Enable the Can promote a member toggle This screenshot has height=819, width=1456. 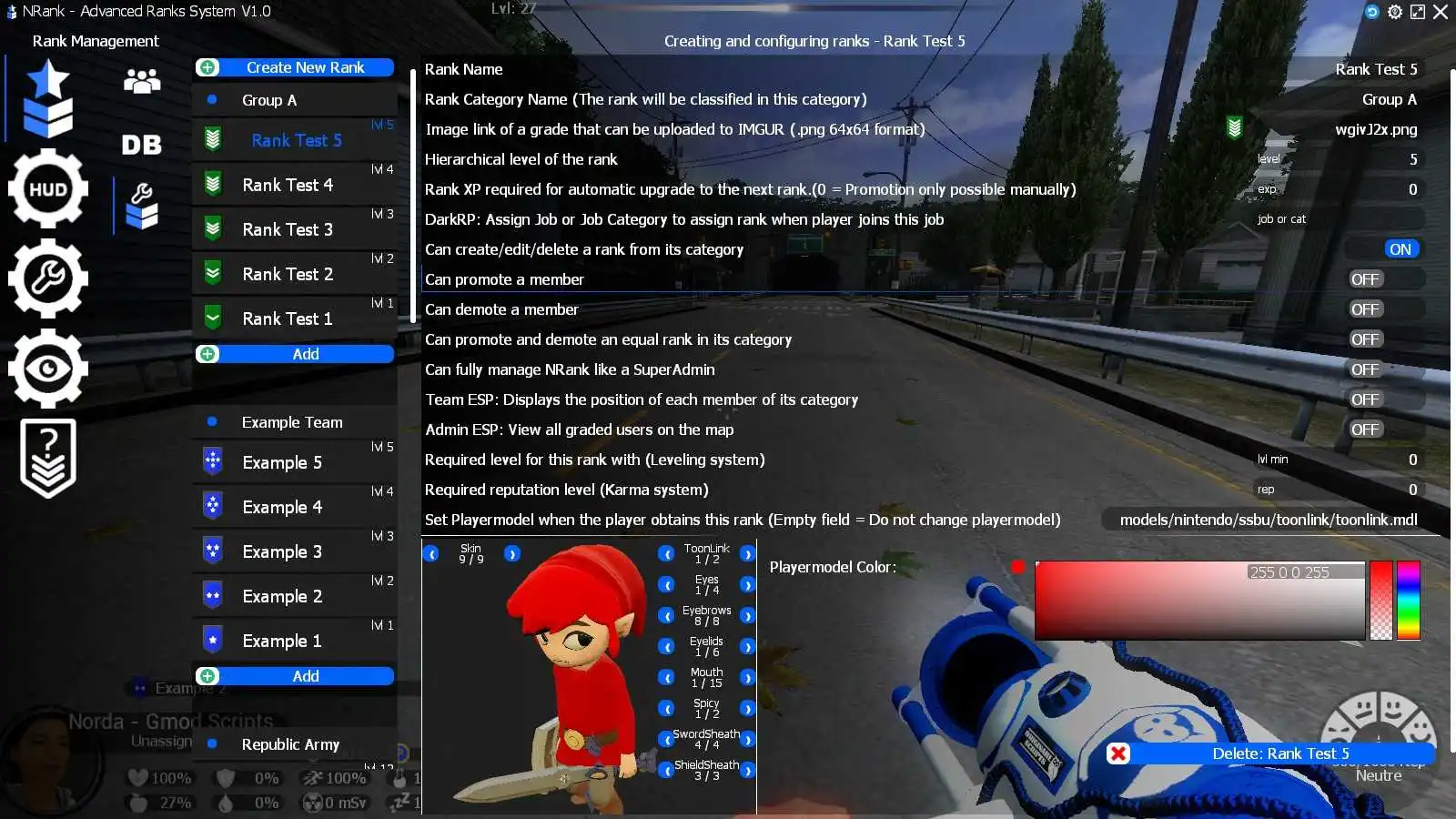point(1365,279)
